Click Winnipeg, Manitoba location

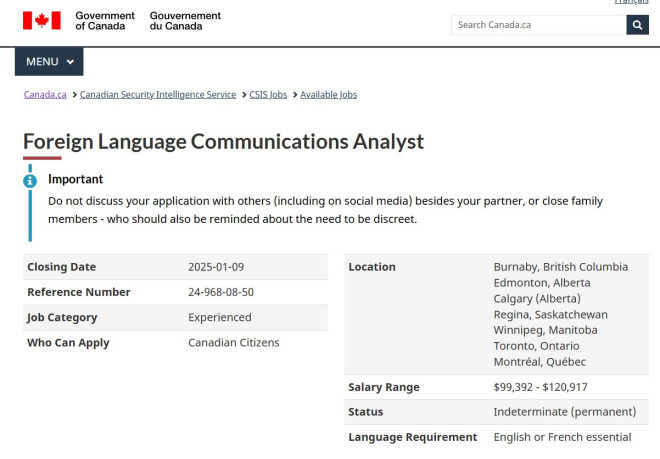point(546,330)
